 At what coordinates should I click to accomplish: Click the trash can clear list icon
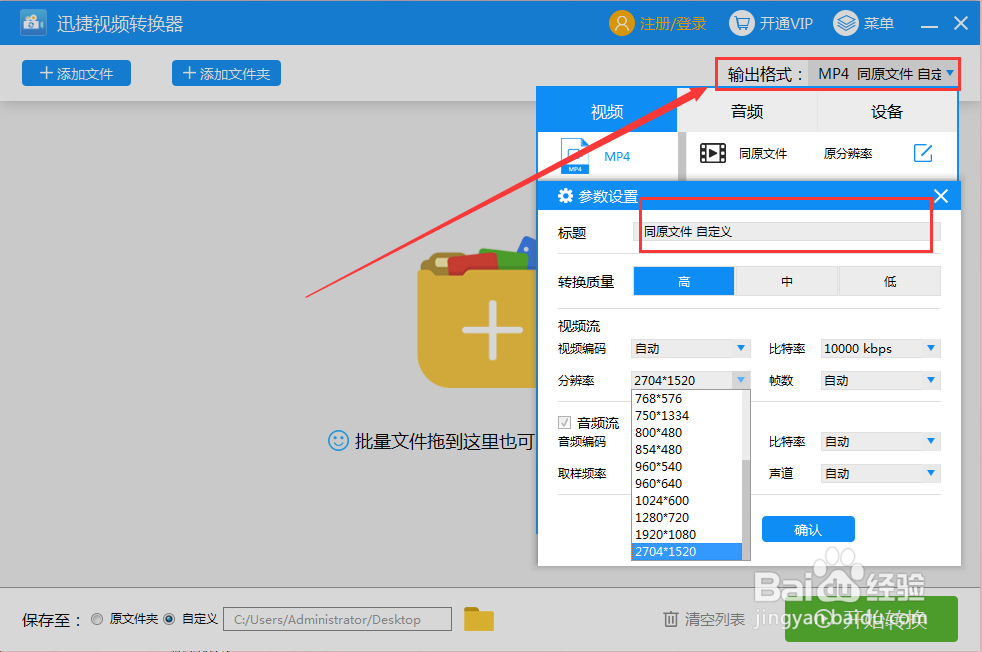click(x=671, y=619)
